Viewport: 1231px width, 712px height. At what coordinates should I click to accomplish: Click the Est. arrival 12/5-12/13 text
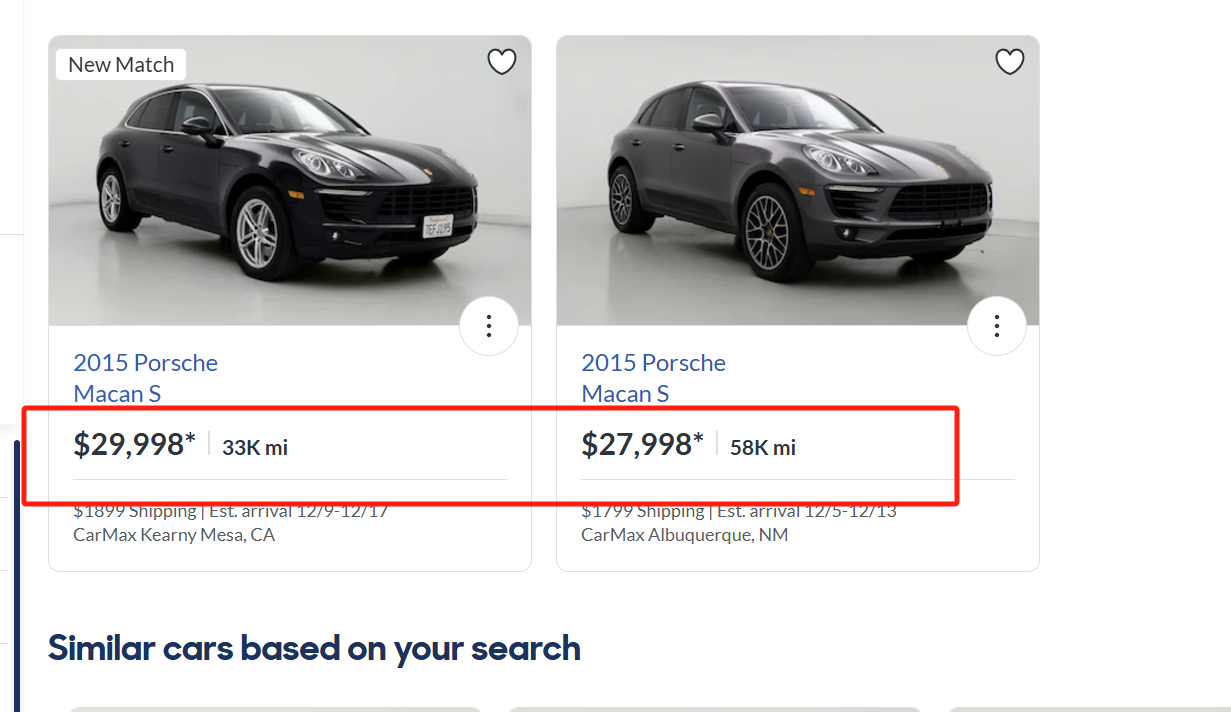tap(806, 512)
